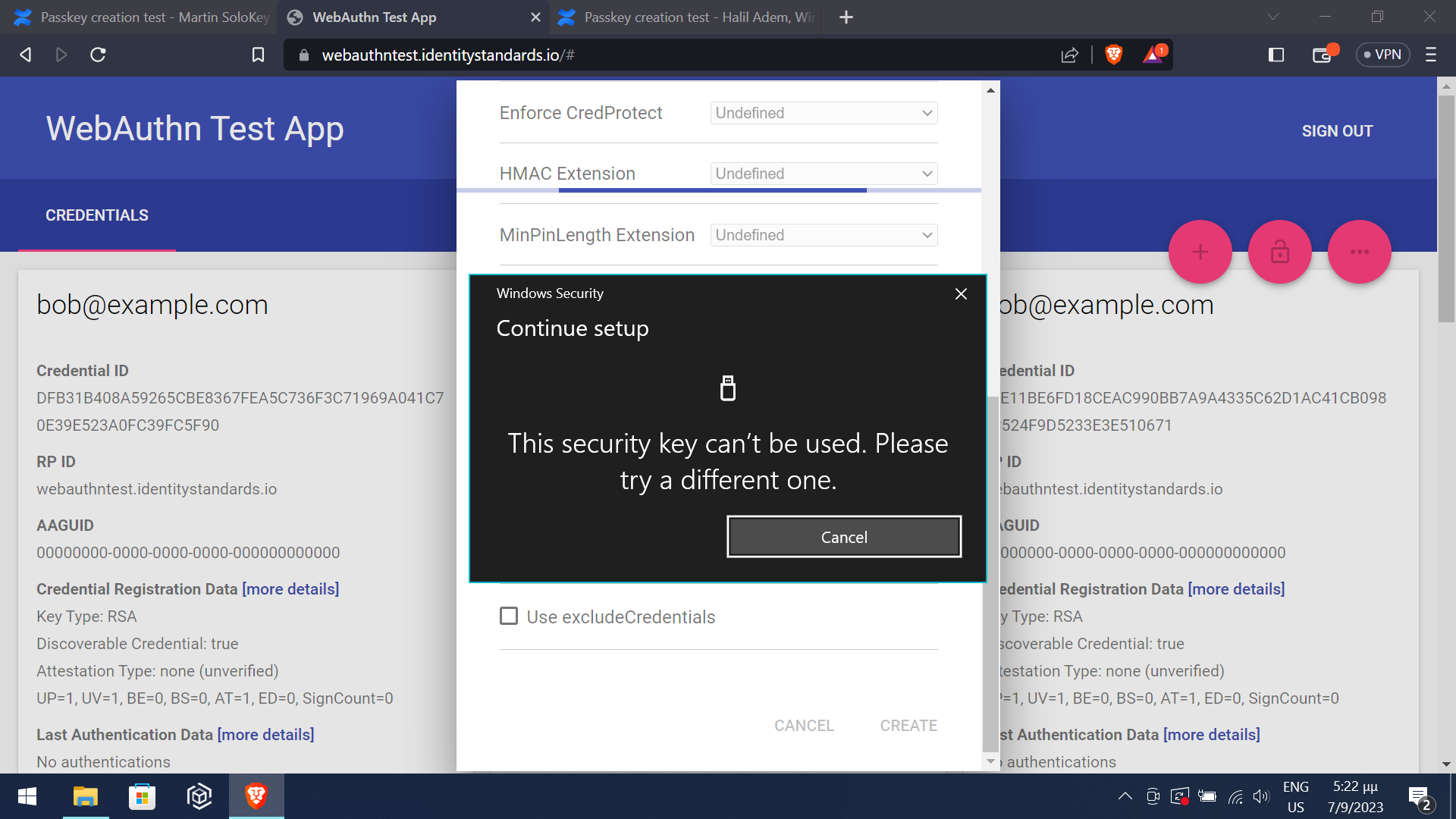
Task: Click the pink lock authenticate button
Action: (x=1280, y=252)
